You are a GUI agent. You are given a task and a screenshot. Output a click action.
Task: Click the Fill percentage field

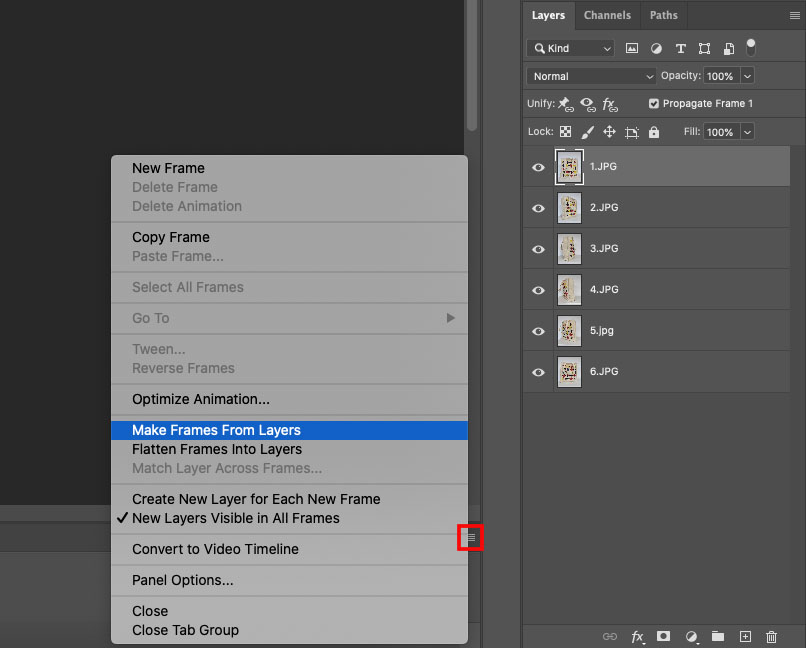720,132
